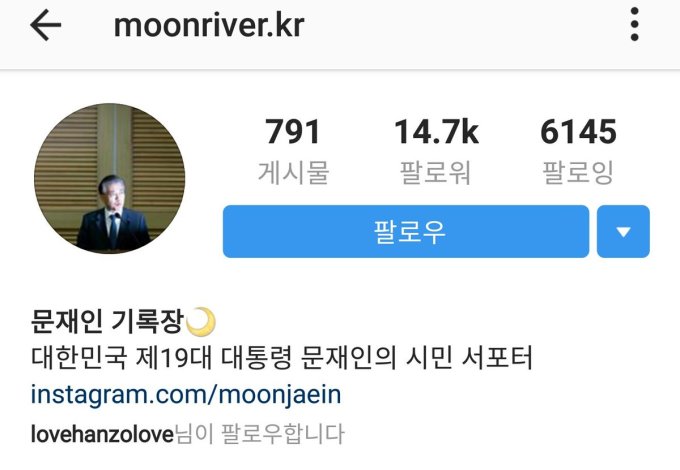The width and height of the screenshot is (680, 470).
Task: Click the 문재인 기록장 display name
Action: pos(108,322)
